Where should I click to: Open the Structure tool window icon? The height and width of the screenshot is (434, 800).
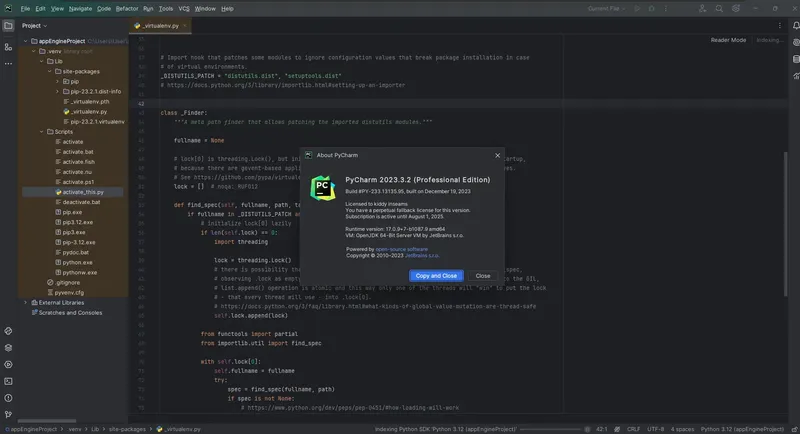tap(8, 47)
